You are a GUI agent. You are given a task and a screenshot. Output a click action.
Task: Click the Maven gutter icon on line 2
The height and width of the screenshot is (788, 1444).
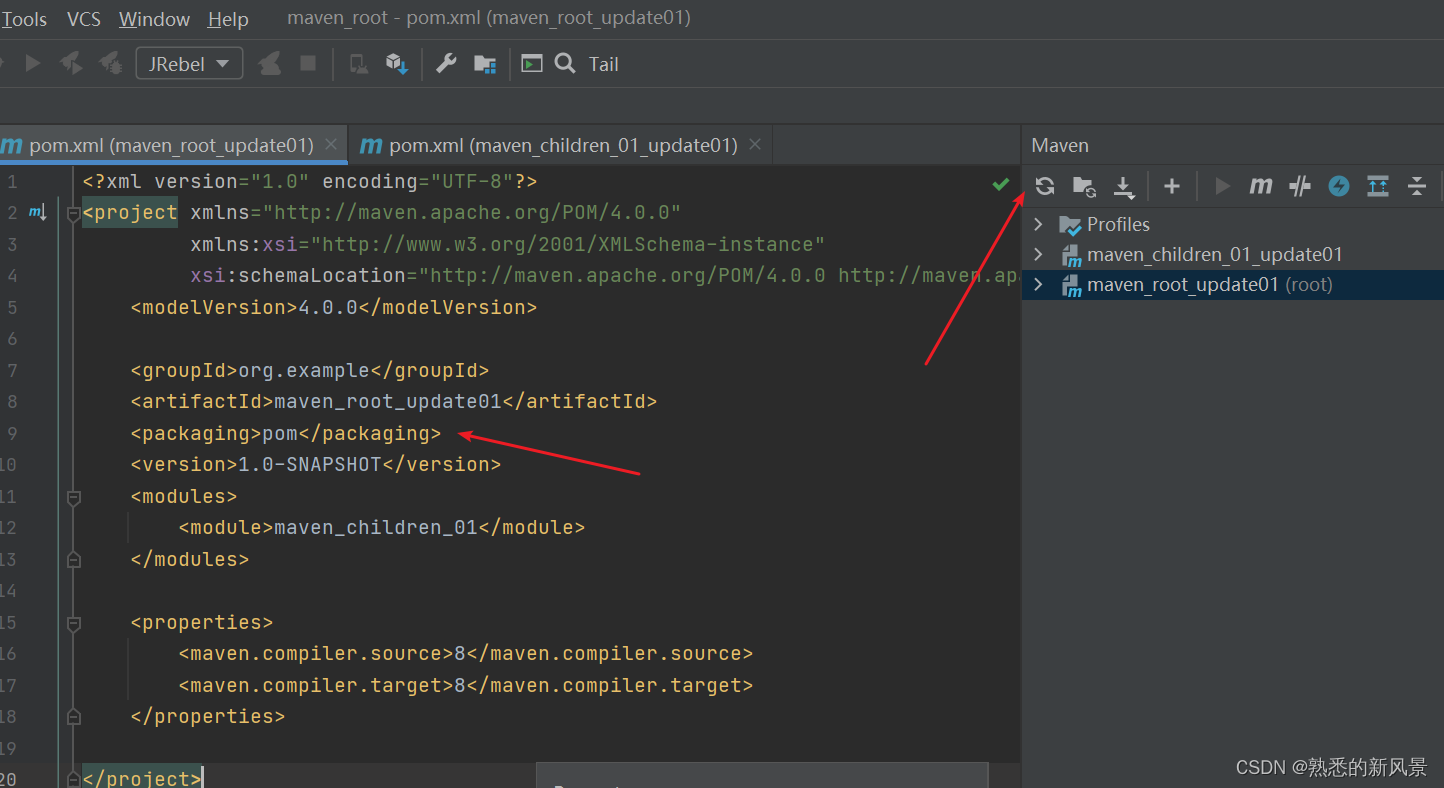click(38, 212)
